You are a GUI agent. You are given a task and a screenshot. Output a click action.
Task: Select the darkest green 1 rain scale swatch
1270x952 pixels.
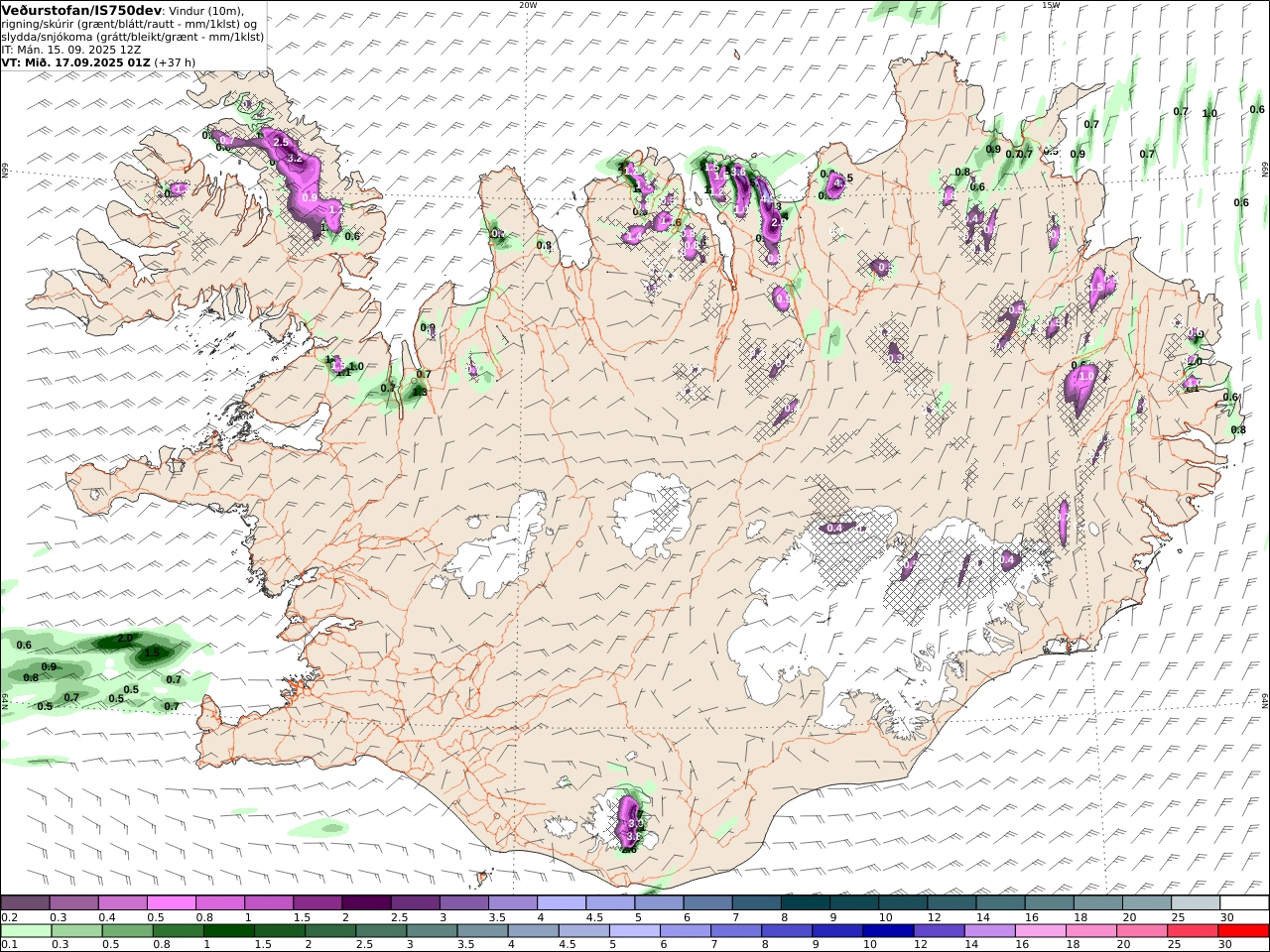[x=229, y=930]
